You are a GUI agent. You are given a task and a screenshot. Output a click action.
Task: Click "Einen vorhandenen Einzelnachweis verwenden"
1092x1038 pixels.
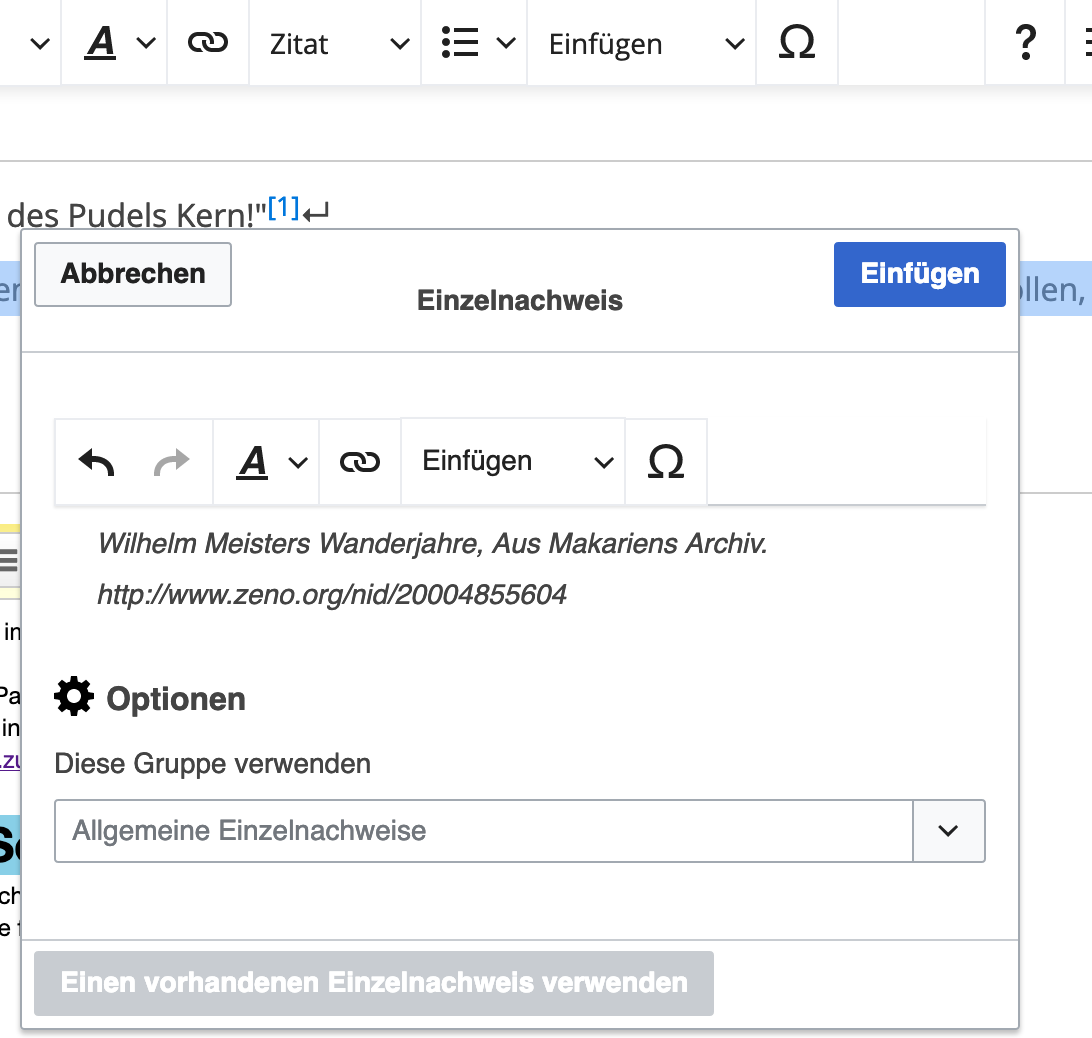click(x=374, y=983)
